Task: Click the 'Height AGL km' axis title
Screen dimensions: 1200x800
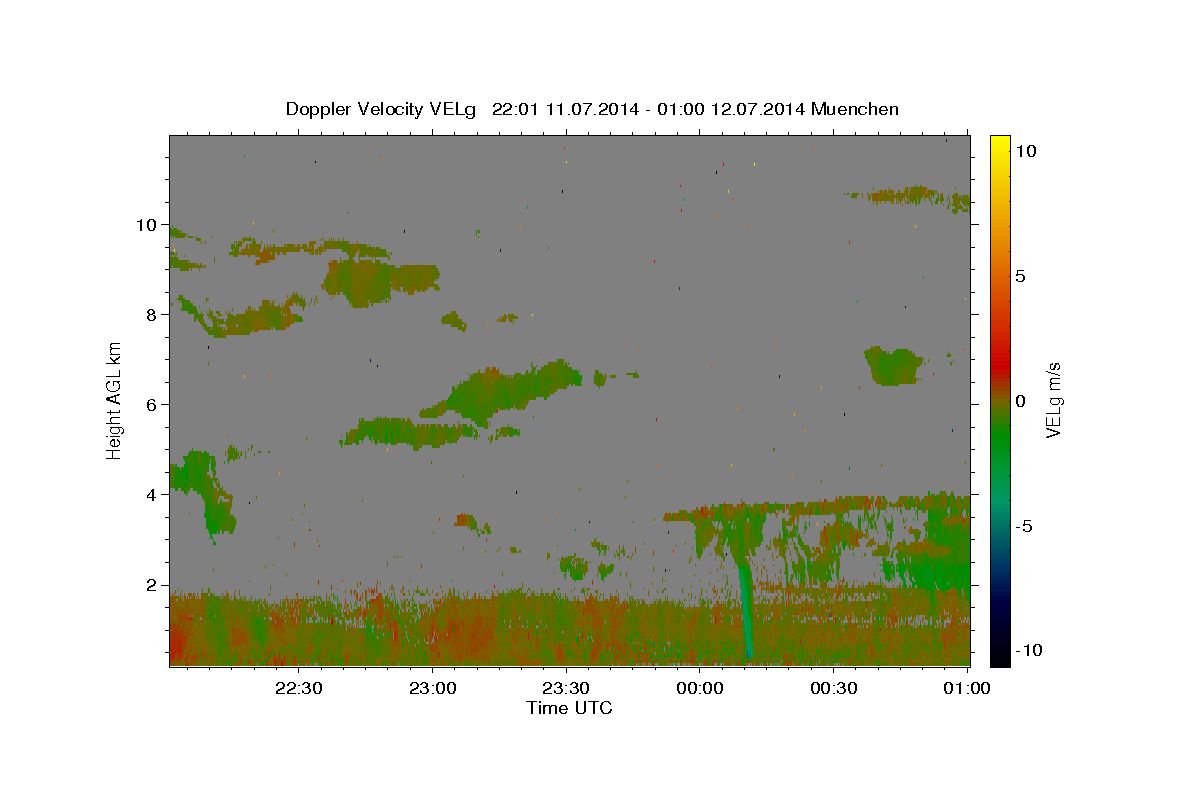Action: point(115,400)
